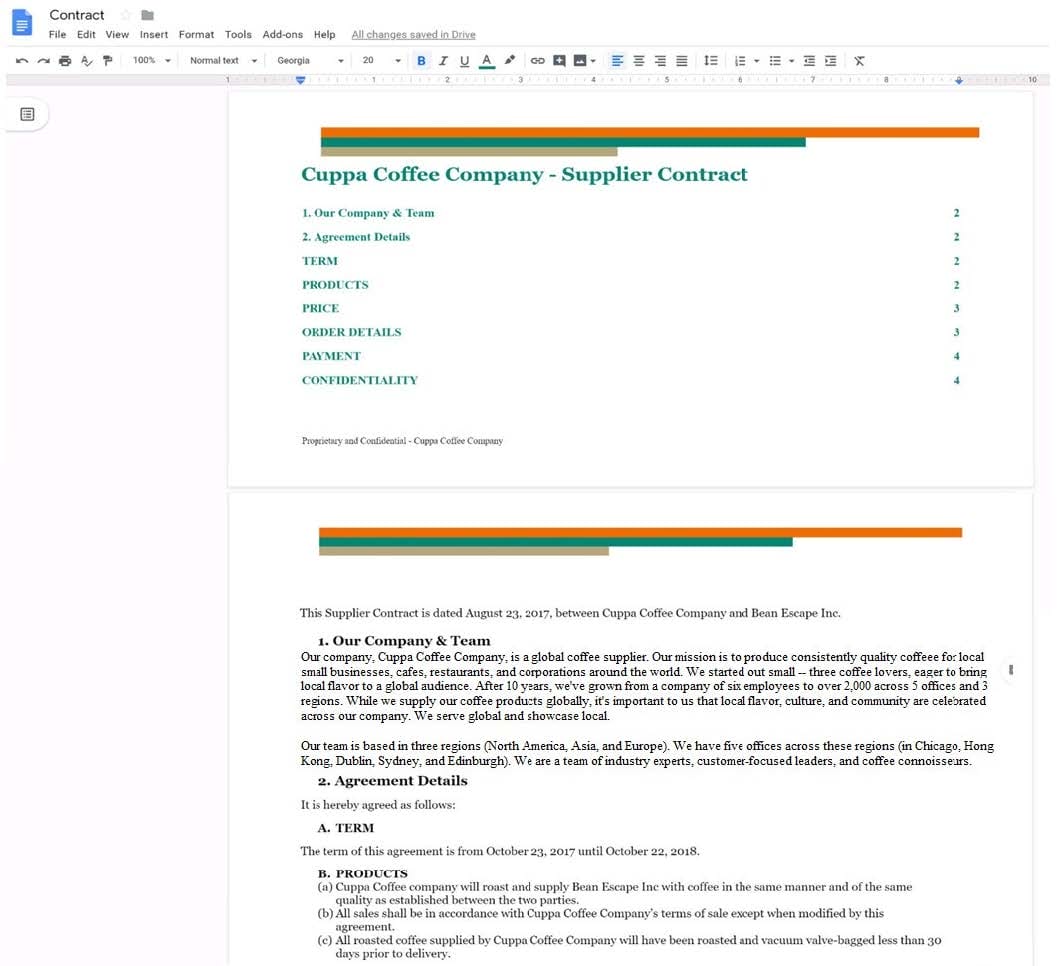Expand the Normal text style dropdown
The image size is (1060, 966).
(x=223, y=61)
